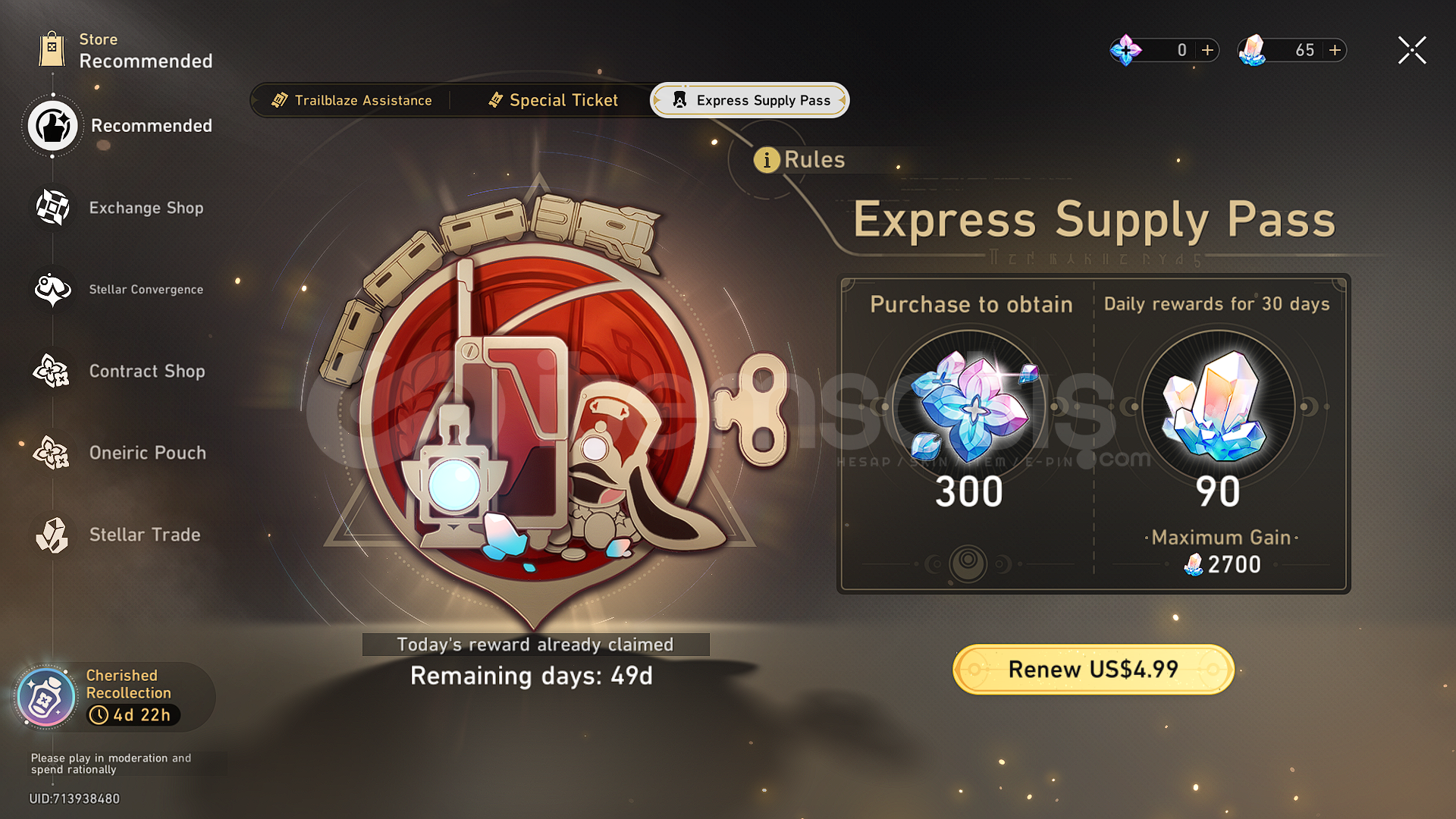
Task: Open Cherished Recollection event icon
Action: point(46,697)
